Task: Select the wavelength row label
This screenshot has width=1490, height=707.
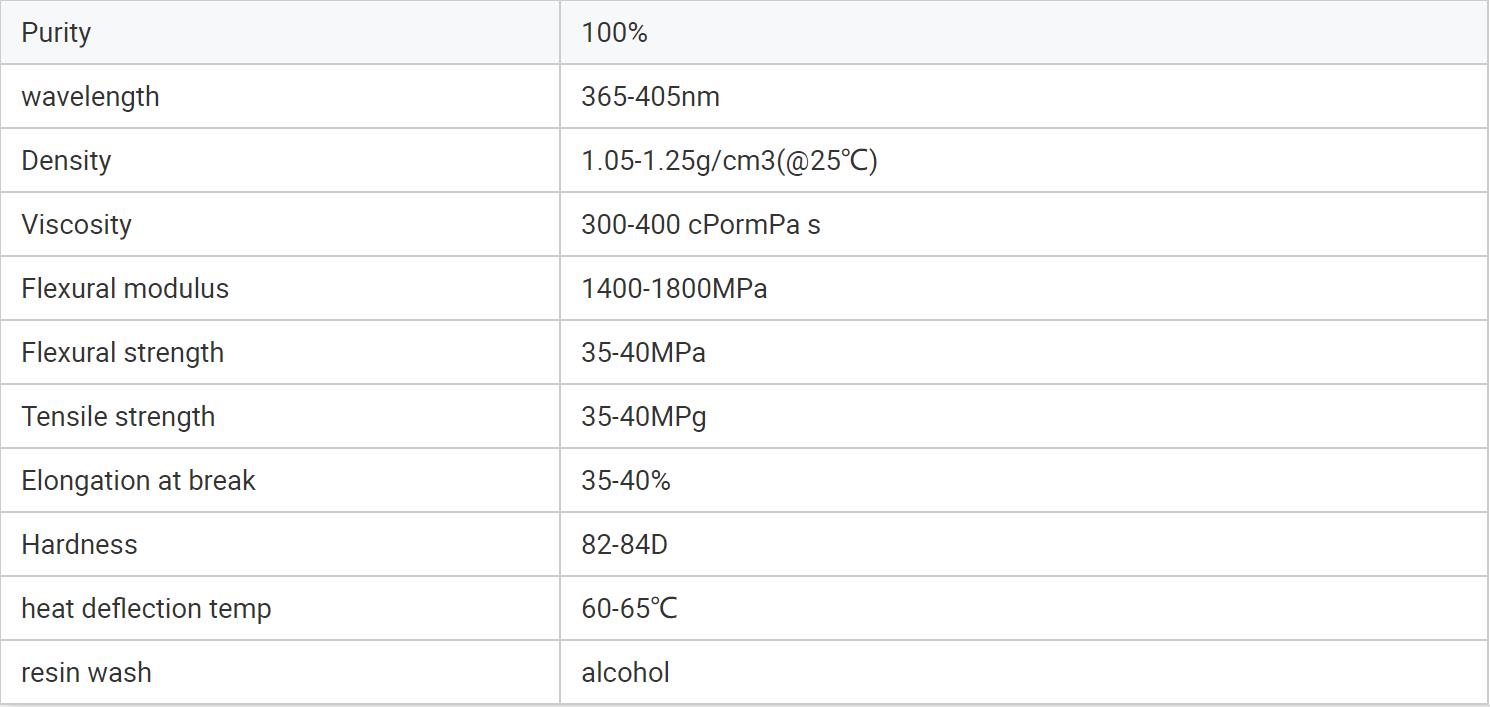Action: click(x=90, y=97)
